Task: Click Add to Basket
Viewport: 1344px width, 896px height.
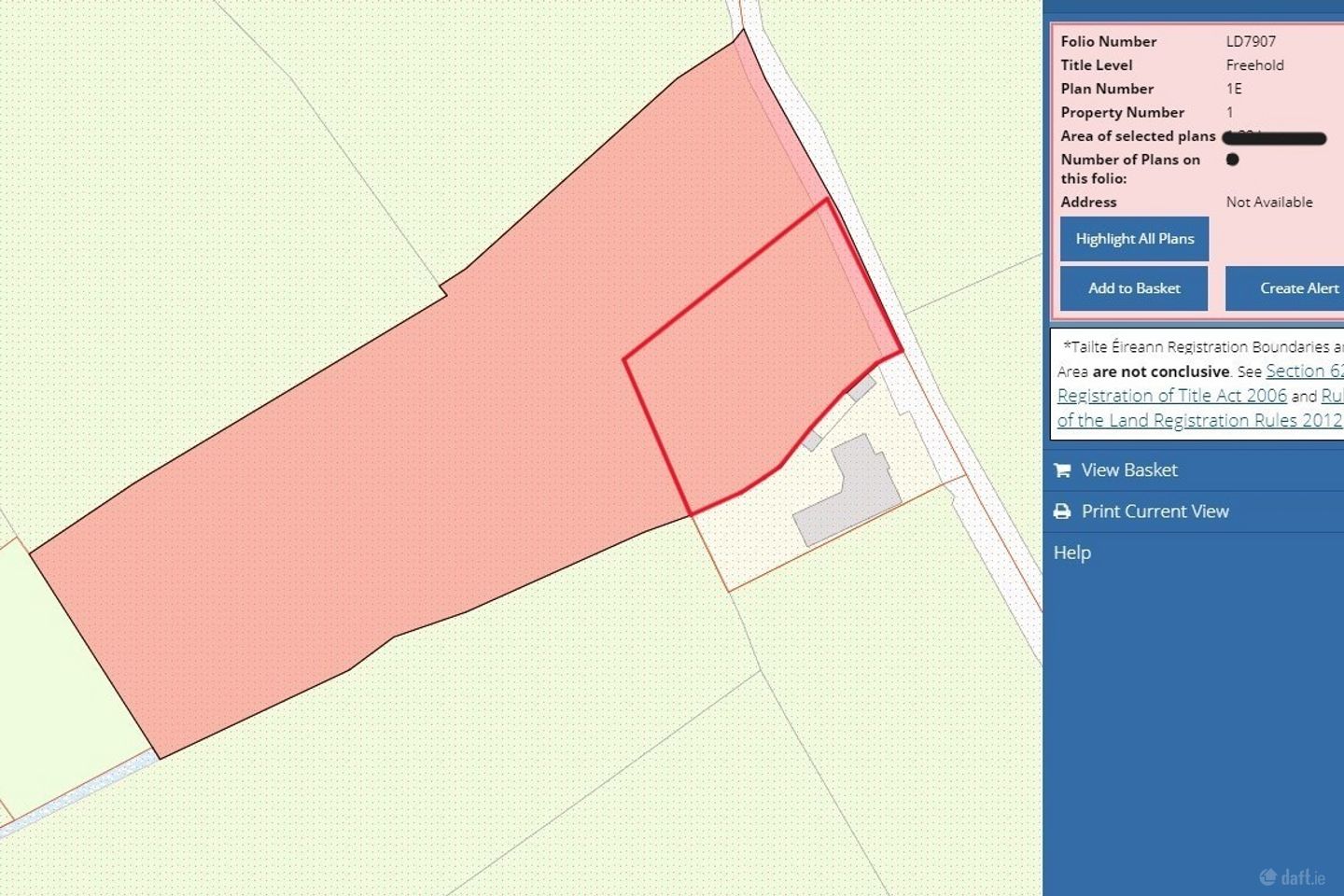Action: tap(1133, 288)
